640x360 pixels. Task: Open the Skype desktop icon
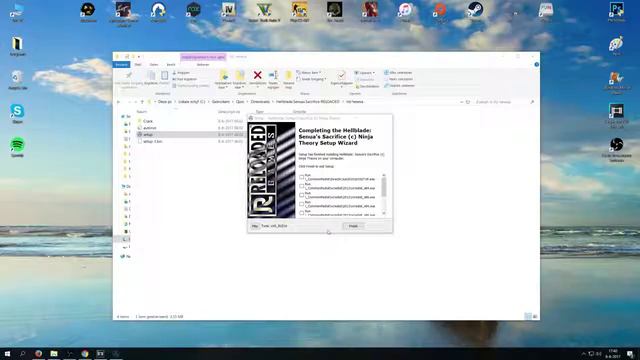coord(17,113)
